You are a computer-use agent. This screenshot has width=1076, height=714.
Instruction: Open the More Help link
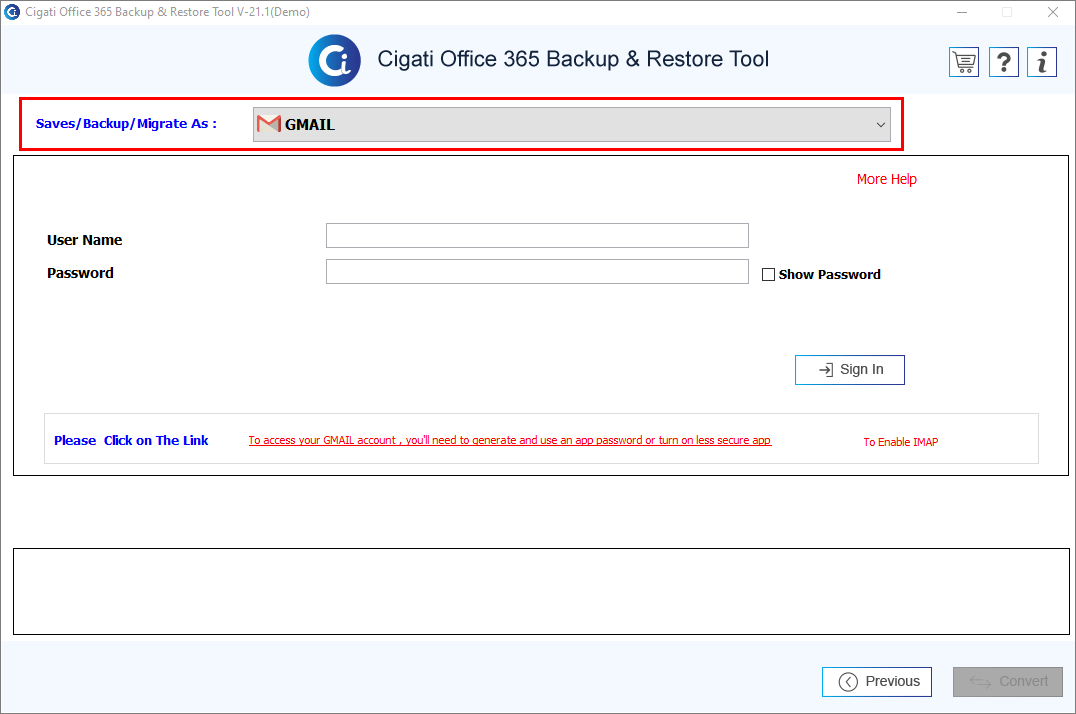click(x=887, y=179)
